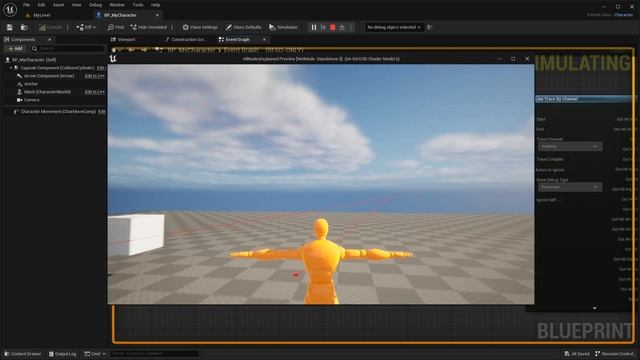Open the Cmd console dropdown

point(95,354)
